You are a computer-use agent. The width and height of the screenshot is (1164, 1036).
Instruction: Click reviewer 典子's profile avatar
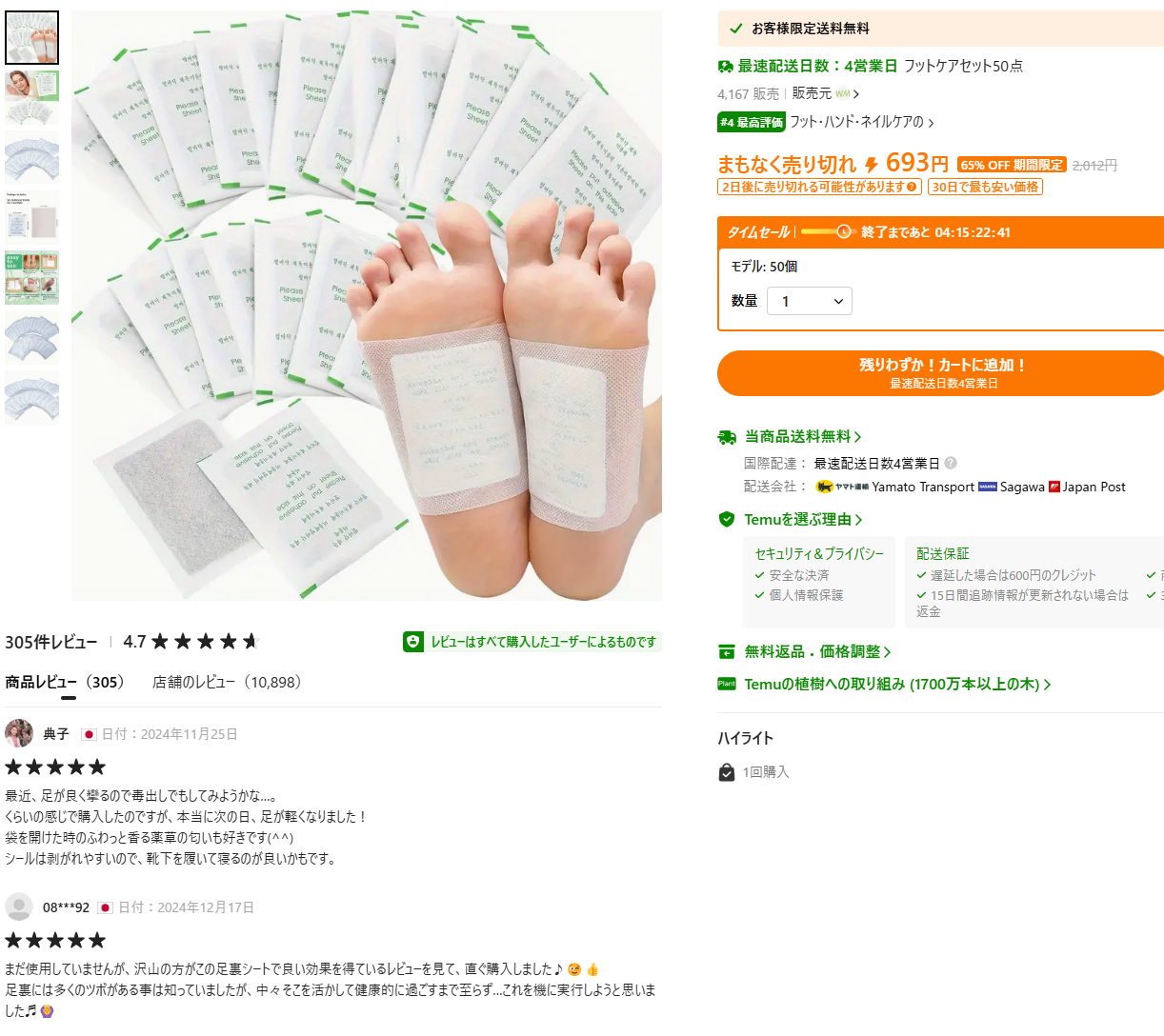(19, 734)
